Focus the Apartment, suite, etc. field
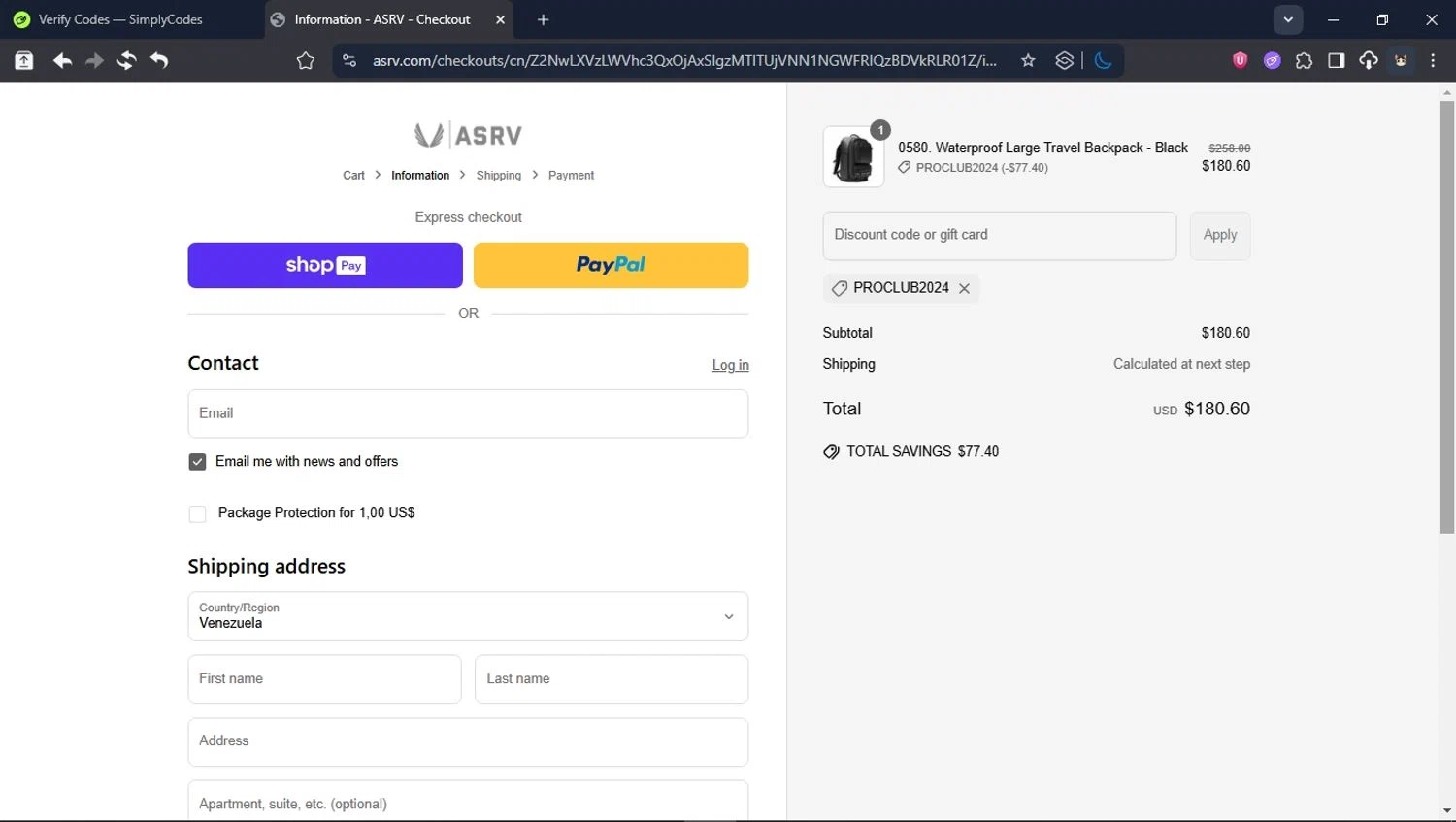The image size is (1456, 822). 468,803
